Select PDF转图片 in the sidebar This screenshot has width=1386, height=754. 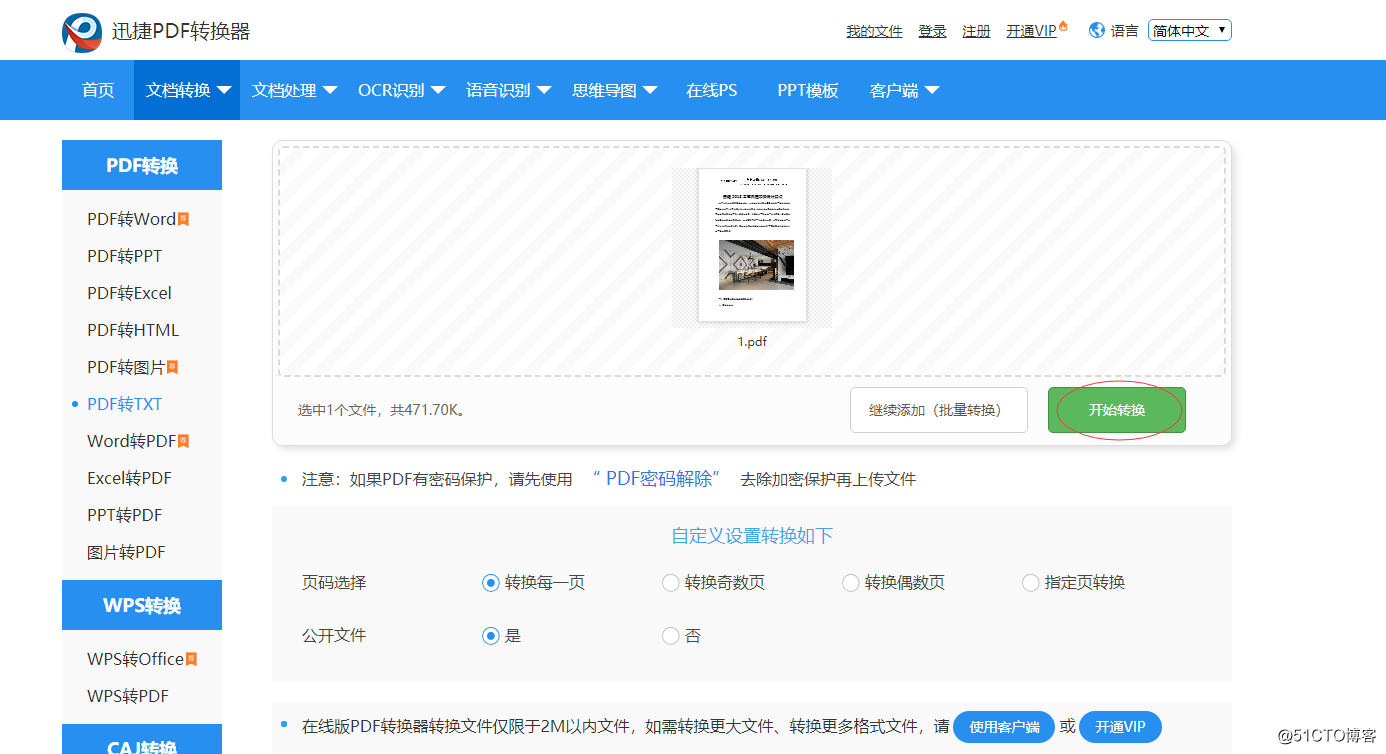tap(126, 367)
